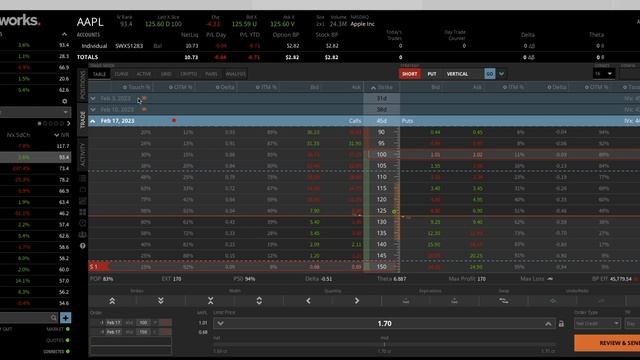Open the strikes count dropdown
Image resolution: width=640 pixels, height=360 pixels.
click(x=604, y=74)
